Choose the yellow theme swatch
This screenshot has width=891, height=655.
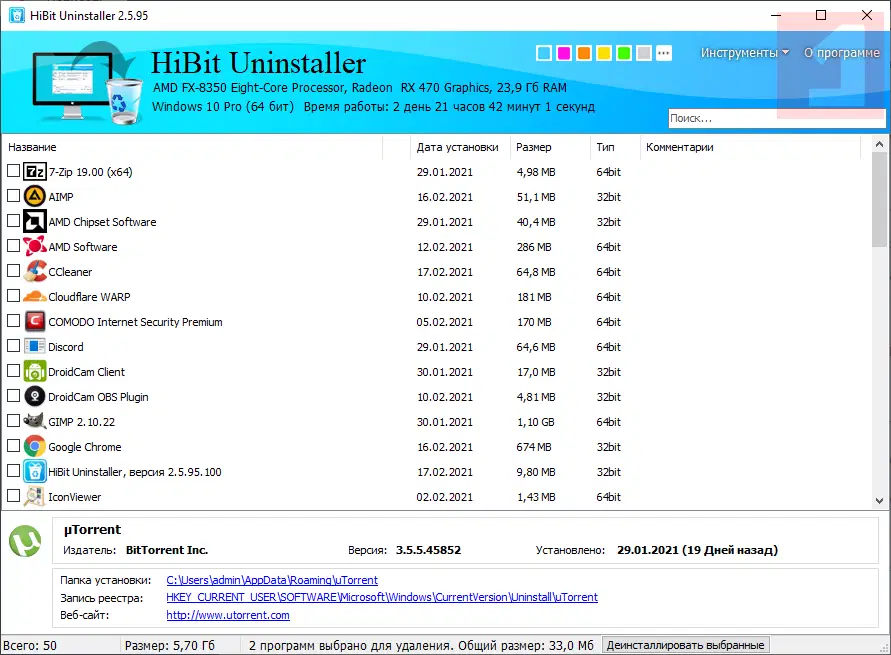[x=604, y=53]
